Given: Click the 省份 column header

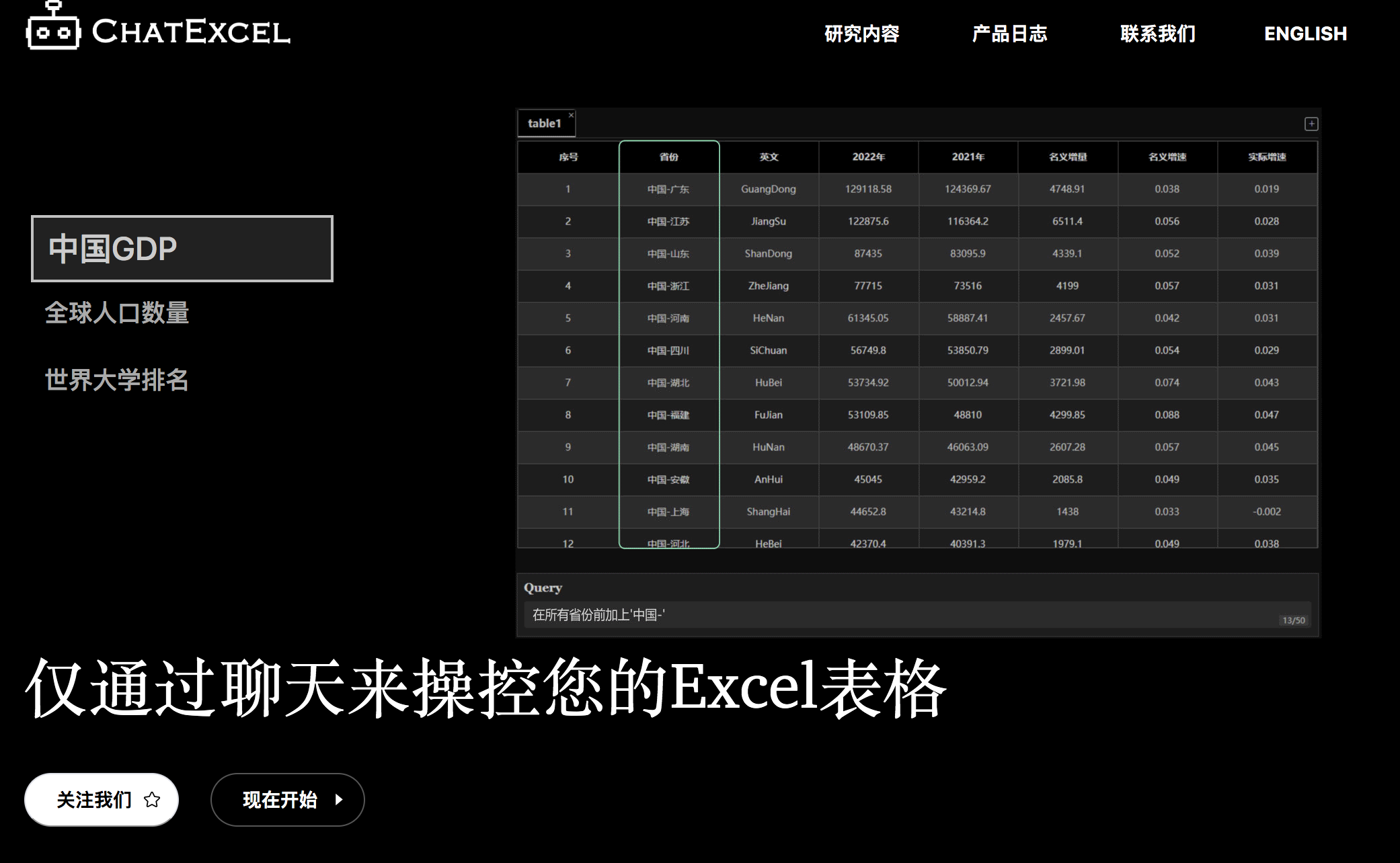Looking at the screenshot, I should pos(669,157).
